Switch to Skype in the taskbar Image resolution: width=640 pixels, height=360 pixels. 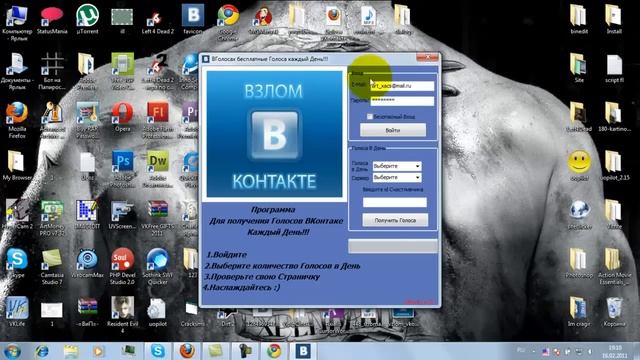[158, 351]
